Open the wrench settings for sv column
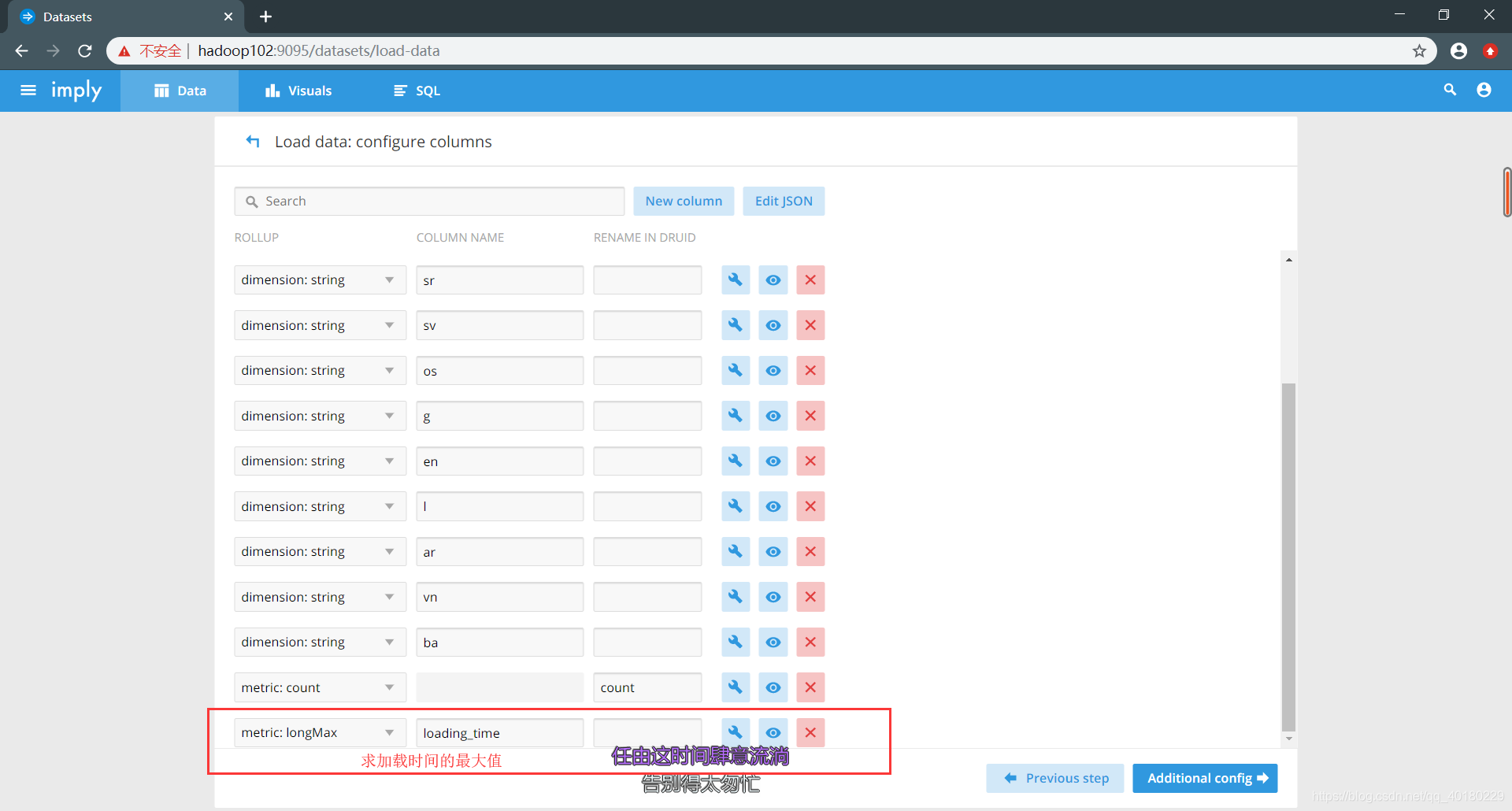 [x=735, y=325]
